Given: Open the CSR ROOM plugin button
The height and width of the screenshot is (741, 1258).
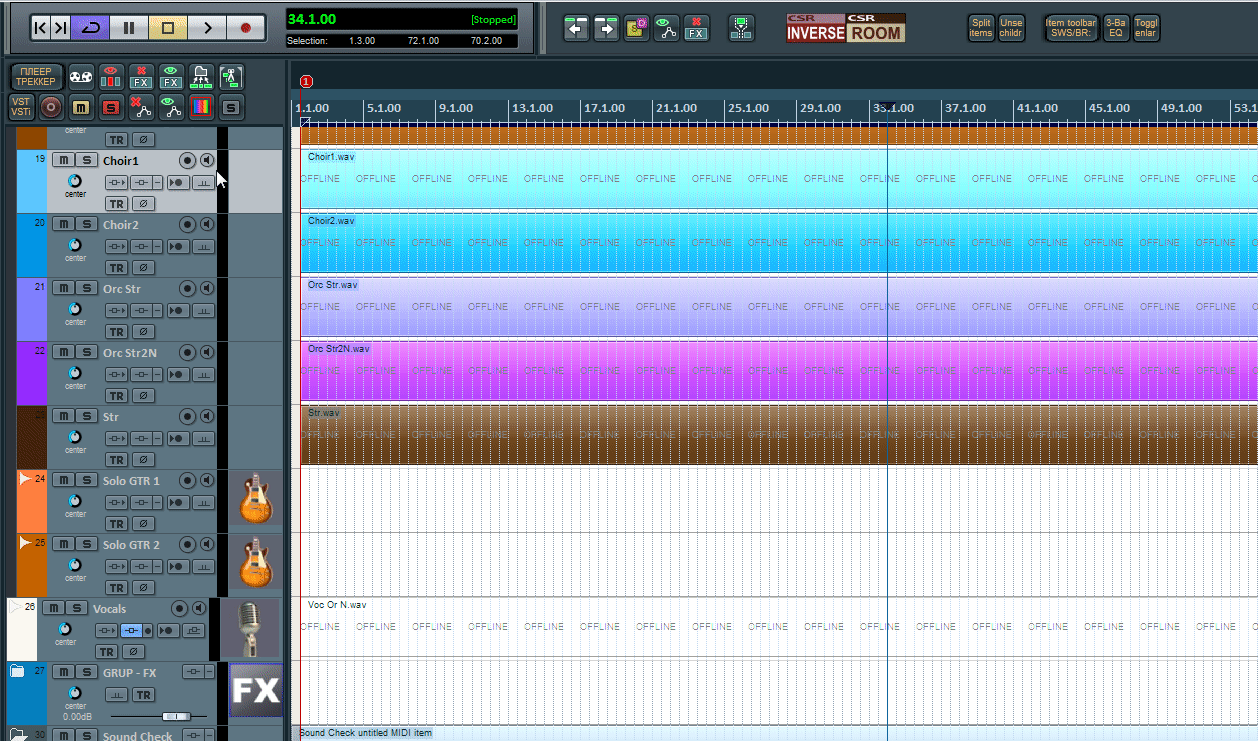Looking at the screenshot, I should pos(876,28).
